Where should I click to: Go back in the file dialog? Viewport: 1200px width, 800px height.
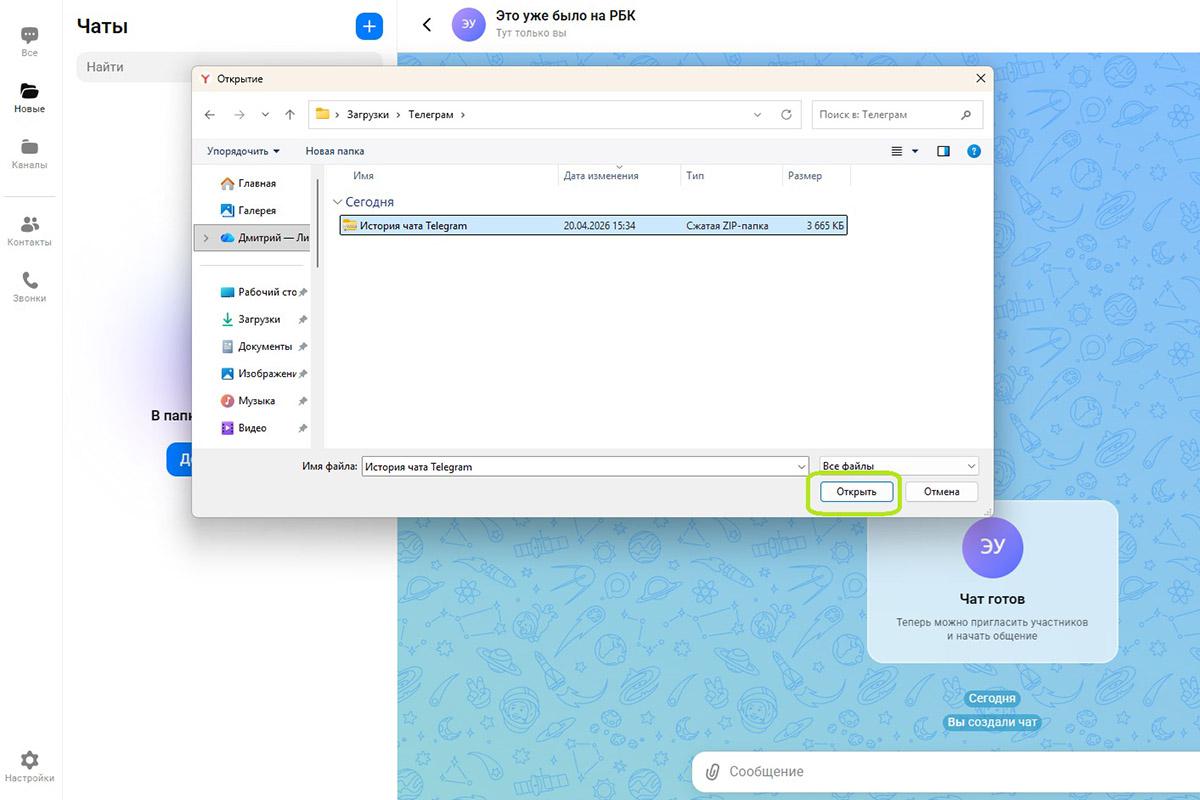(x=209, y=115)
